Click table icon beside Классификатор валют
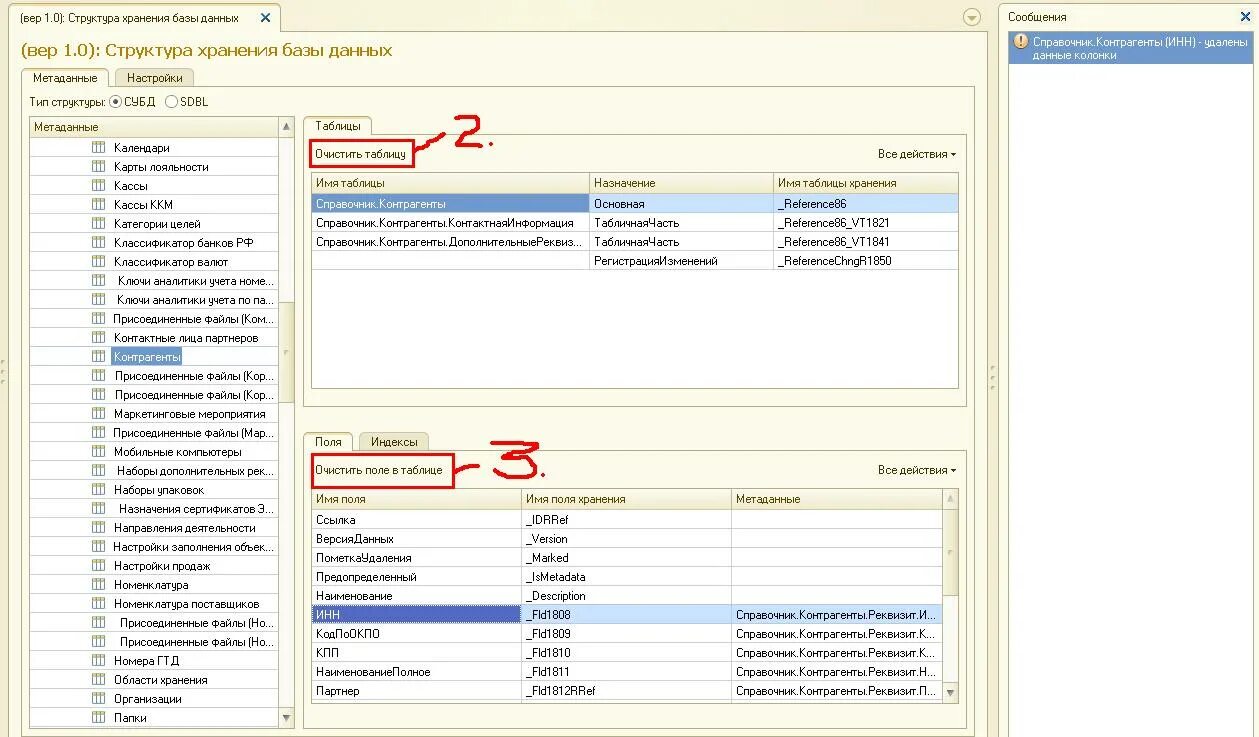This screenshot has height=737, width=1259. click(x=98, y=261)
